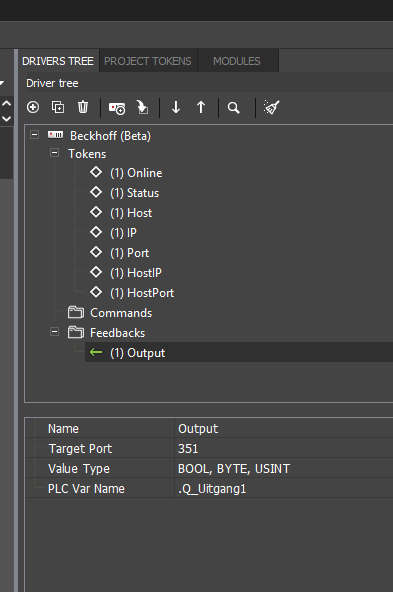Click the add item plus icon
This screenshot has width=393, height=592.
[x=33, y=107]
